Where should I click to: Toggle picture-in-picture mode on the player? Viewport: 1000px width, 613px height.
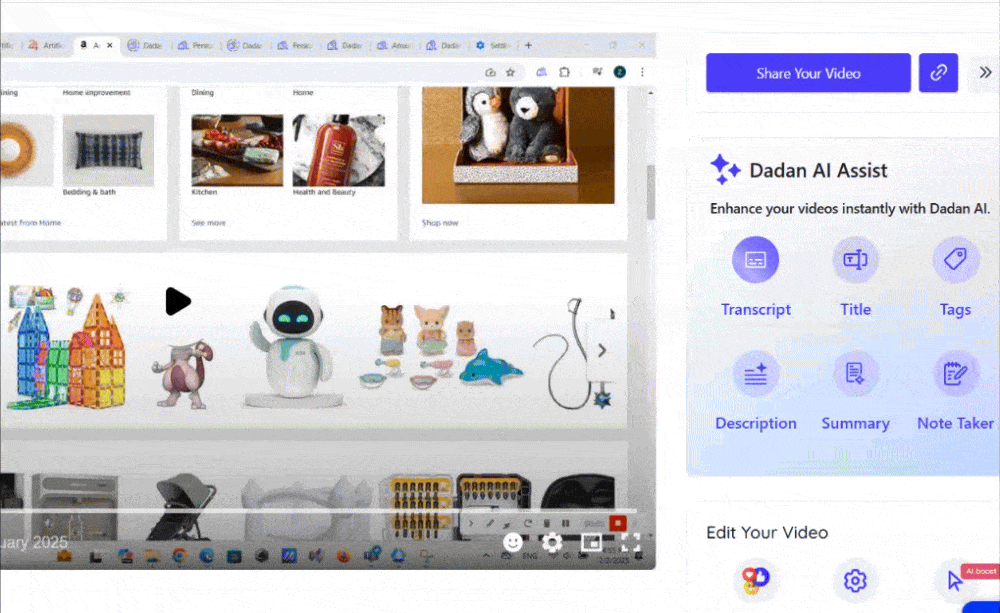pos(591,543)
